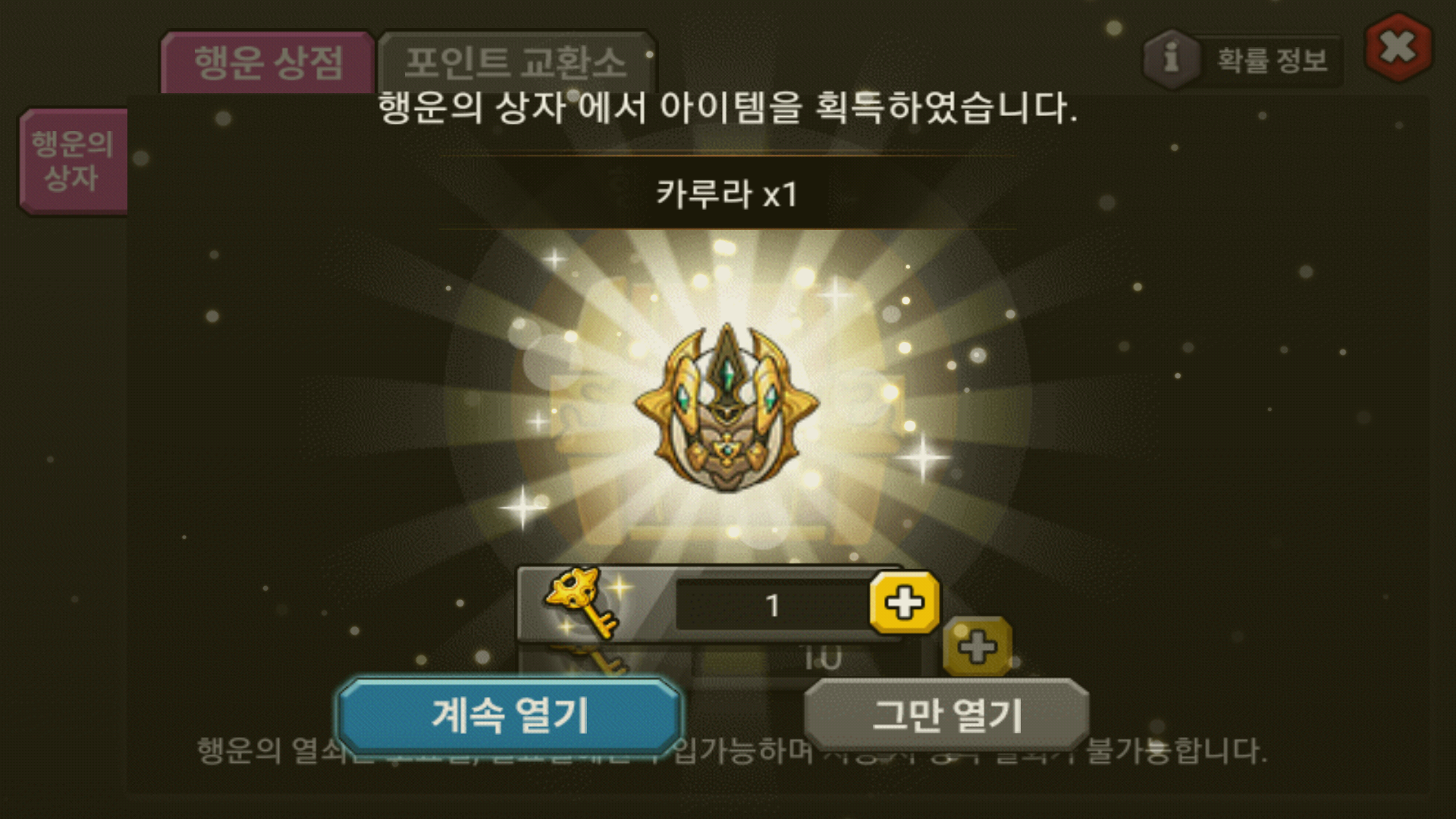Select the 행운의 상자 side tab
The height and width of the screenshot is (819, 1456).
coord(73,162)
